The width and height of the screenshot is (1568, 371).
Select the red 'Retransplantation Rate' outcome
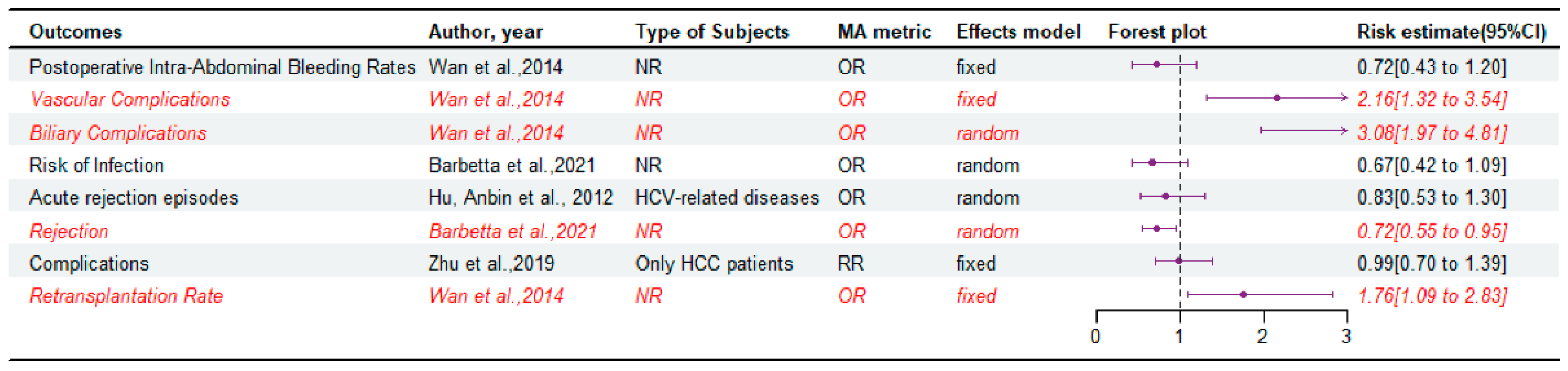tap(126, 296)
